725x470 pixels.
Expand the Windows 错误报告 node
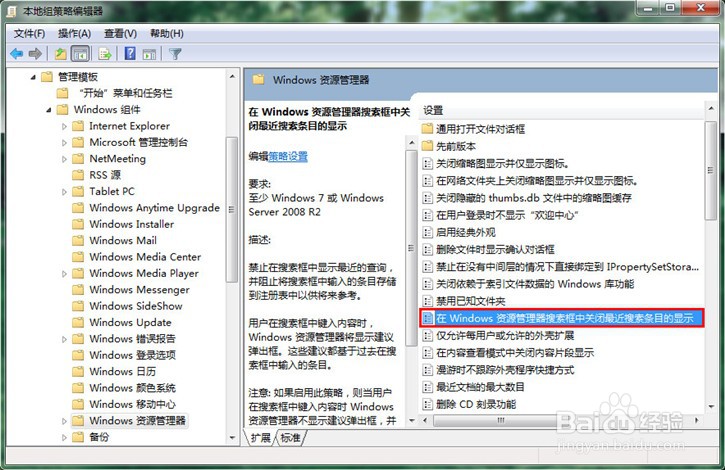coord(64,339)
